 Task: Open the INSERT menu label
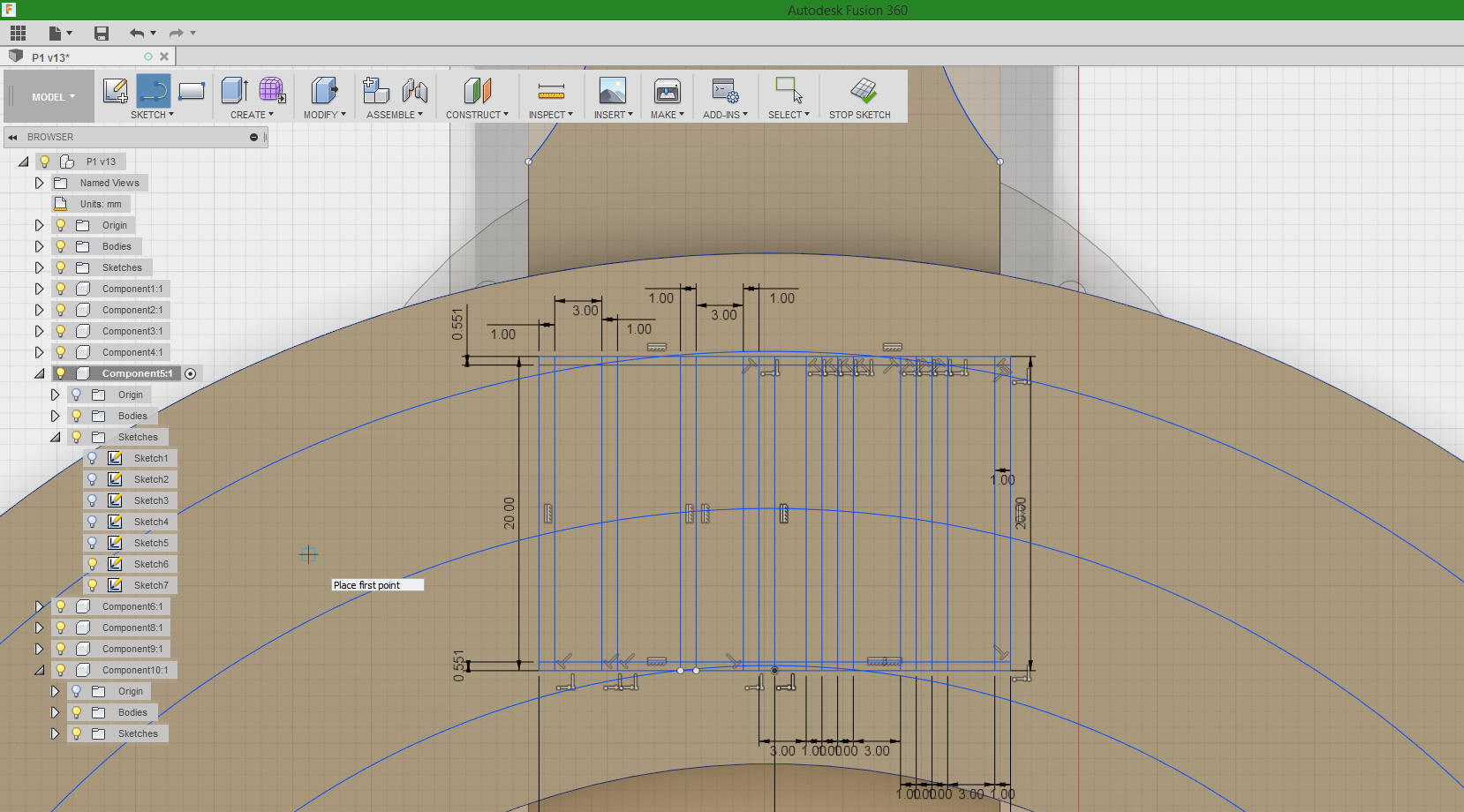[613, 115]
